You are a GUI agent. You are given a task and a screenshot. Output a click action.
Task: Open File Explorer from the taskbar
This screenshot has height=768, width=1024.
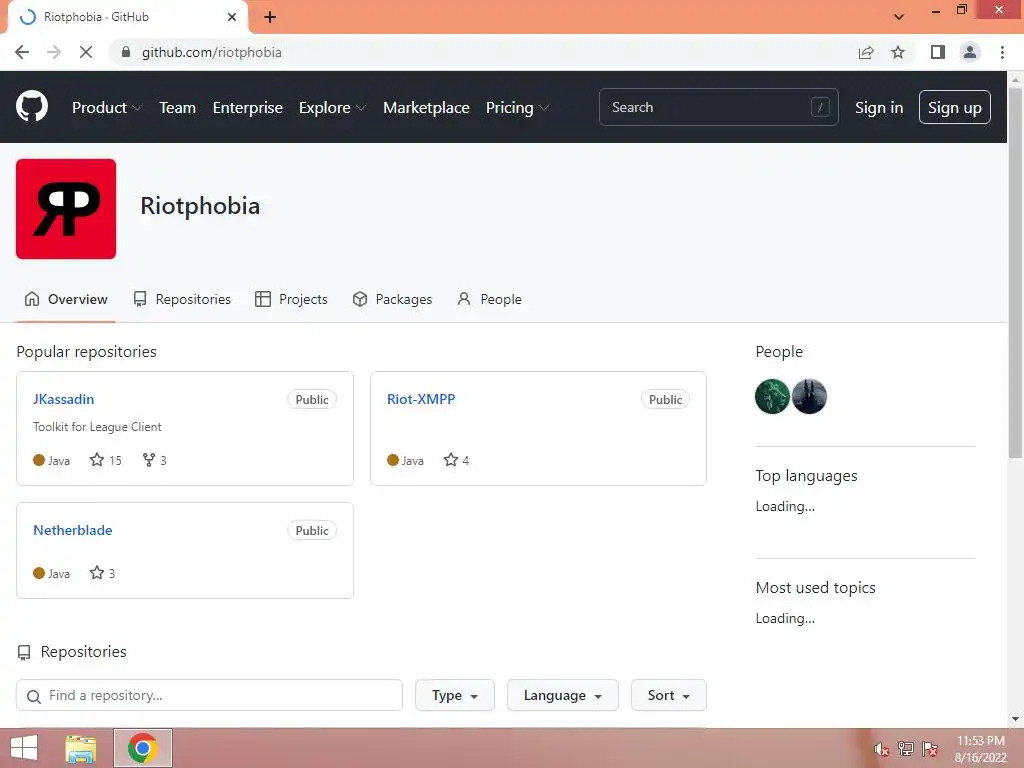(x=81, y=748)
